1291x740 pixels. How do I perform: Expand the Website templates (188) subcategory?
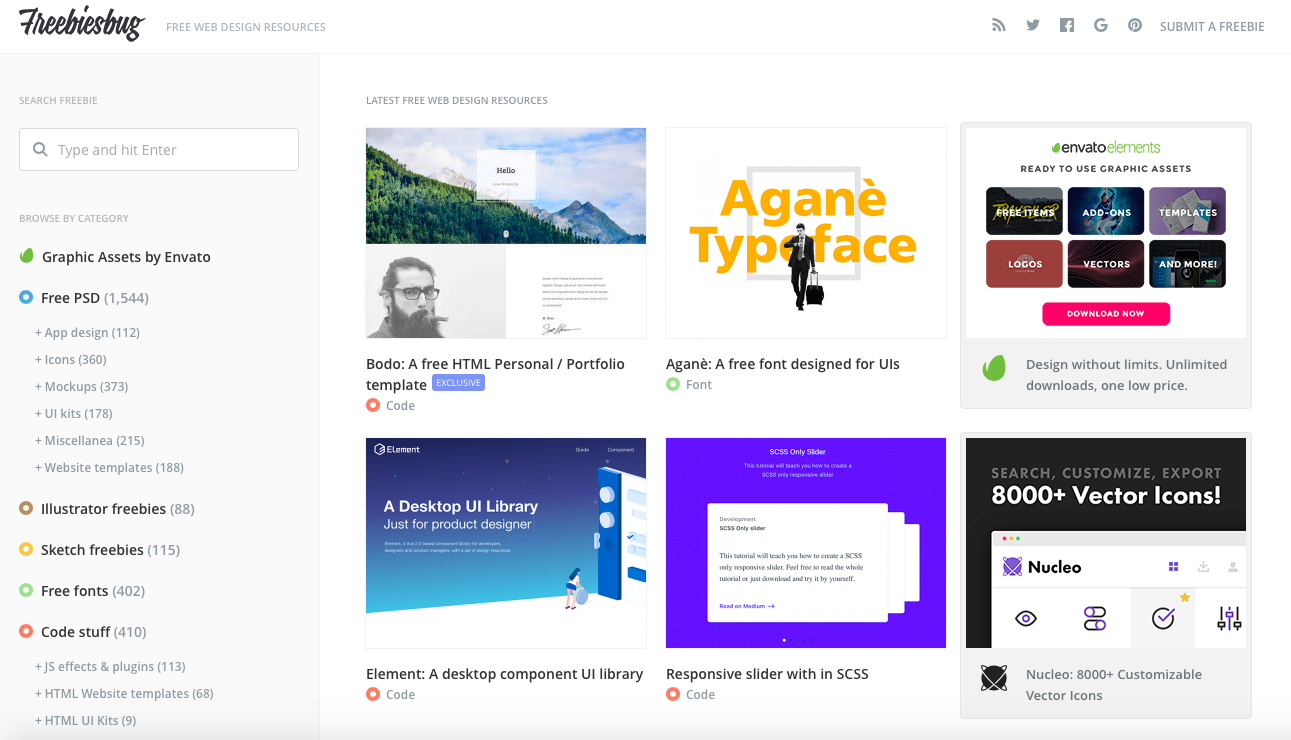point(109,467)
